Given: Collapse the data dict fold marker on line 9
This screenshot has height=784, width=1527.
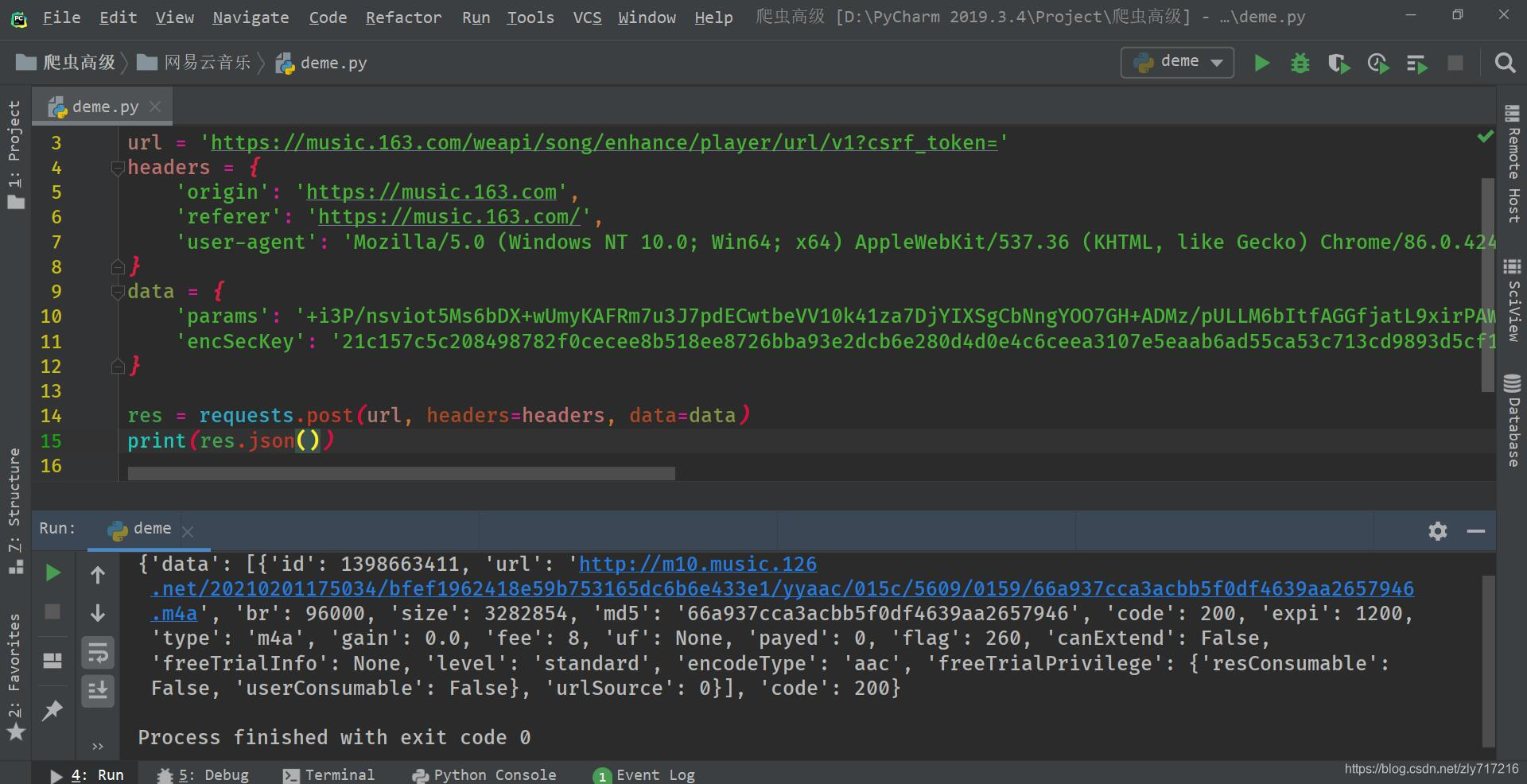Looking at the screenshot, I should (x=119, y=292).
